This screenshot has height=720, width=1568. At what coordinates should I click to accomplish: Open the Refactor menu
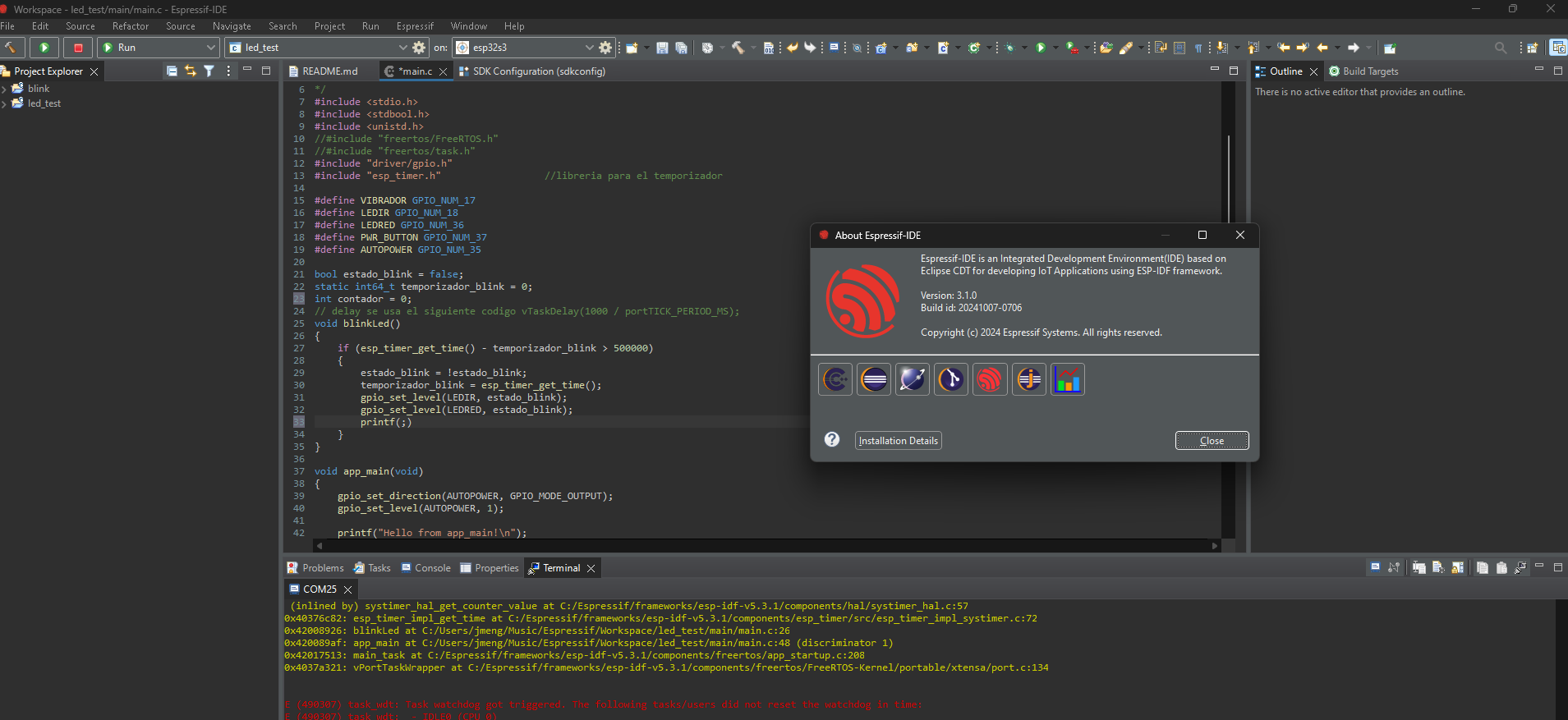[x=131, y=26]
